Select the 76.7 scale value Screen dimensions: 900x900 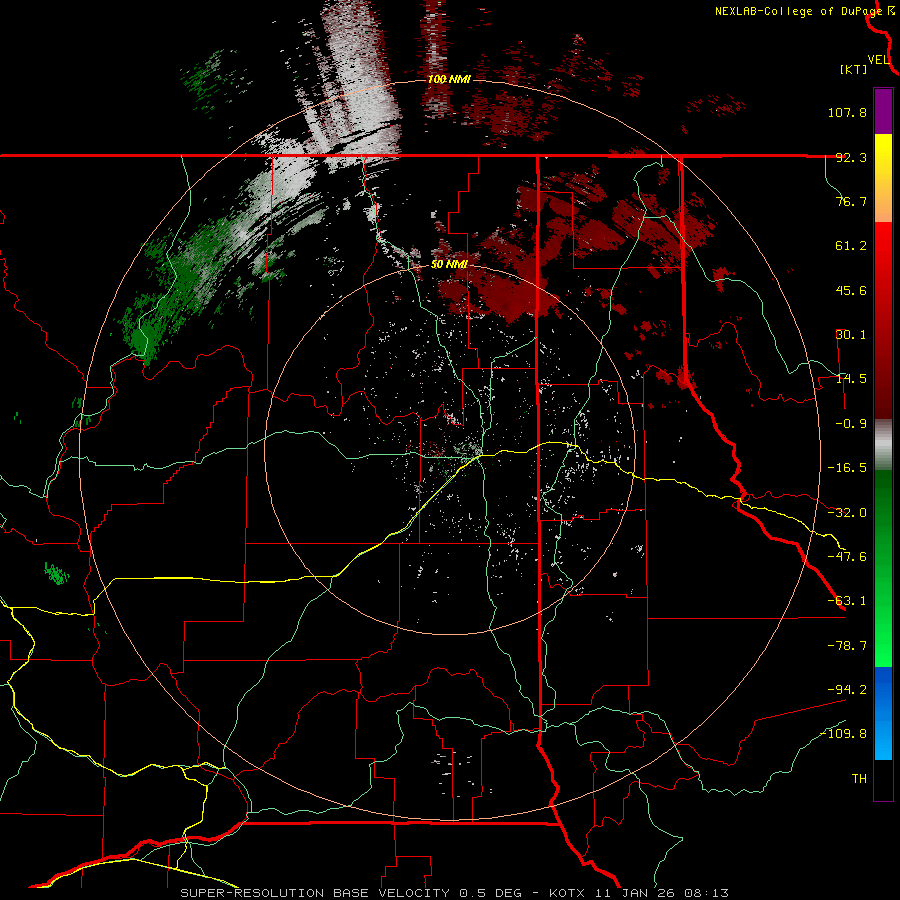(x=851, y=201)
